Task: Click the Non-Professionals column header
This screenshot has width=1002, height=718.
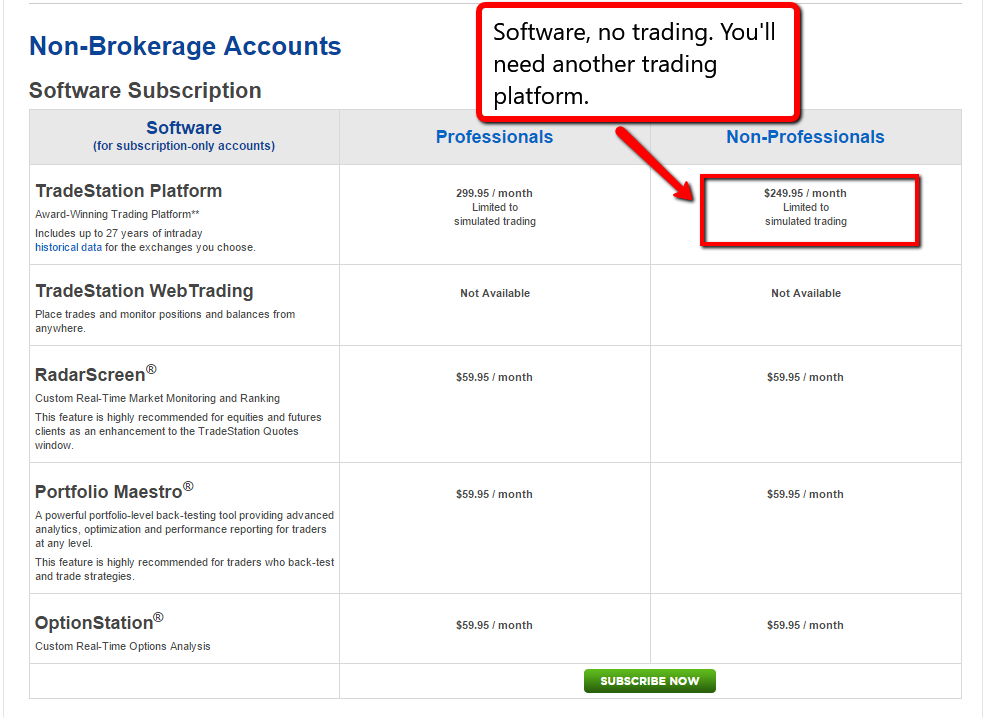Action: [805, 137]
